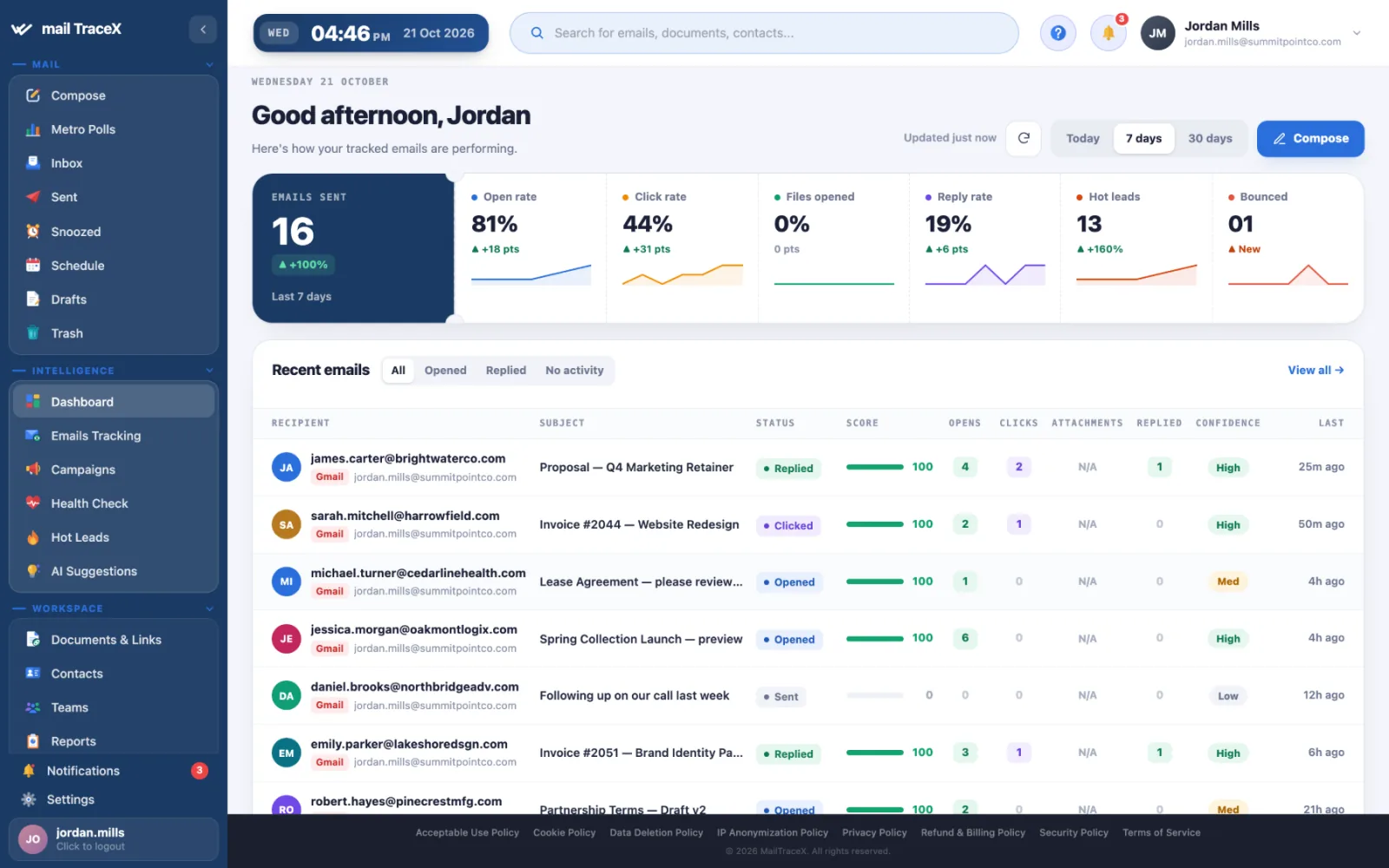Open Terms of Service link
This screenshot has height=868, width=1389.
1161,832
